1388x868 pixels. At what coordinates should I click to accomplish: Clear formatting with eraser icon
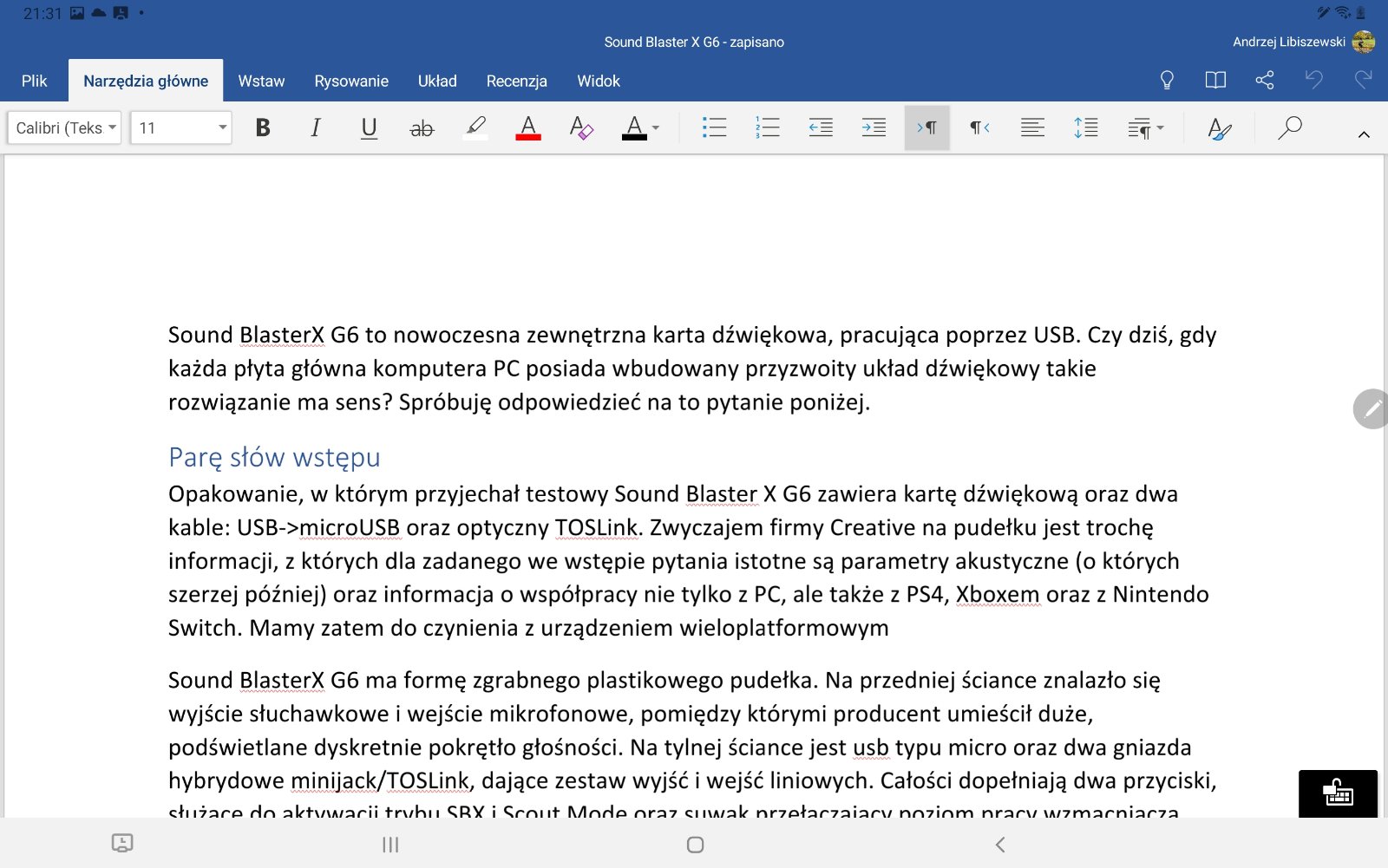pos(581,128)
